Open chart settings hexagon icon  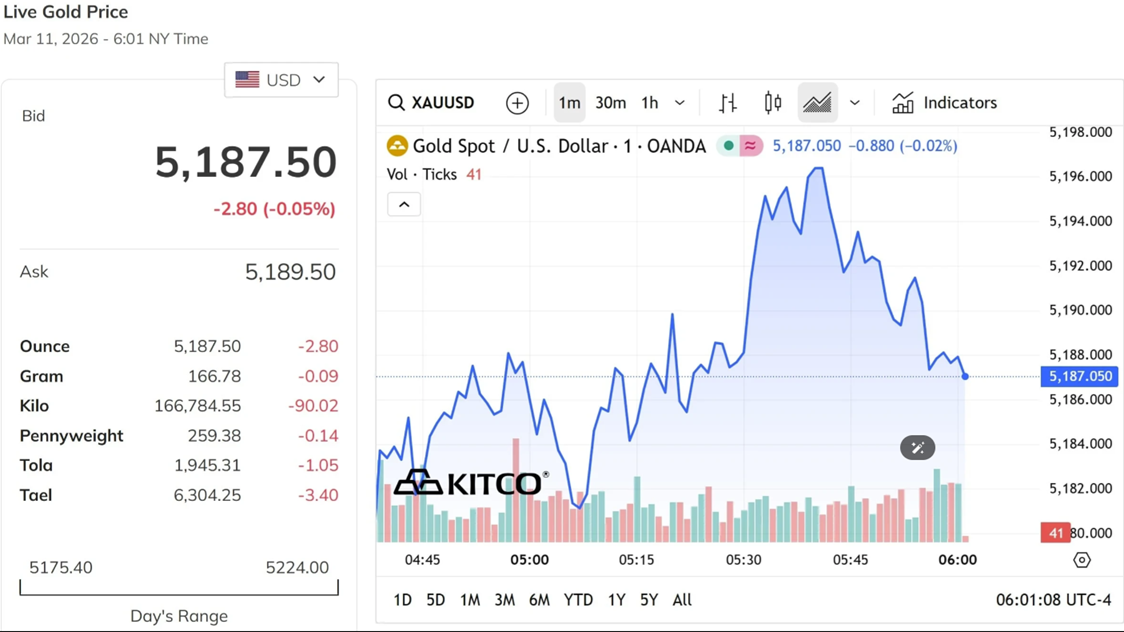point(1082,560)
